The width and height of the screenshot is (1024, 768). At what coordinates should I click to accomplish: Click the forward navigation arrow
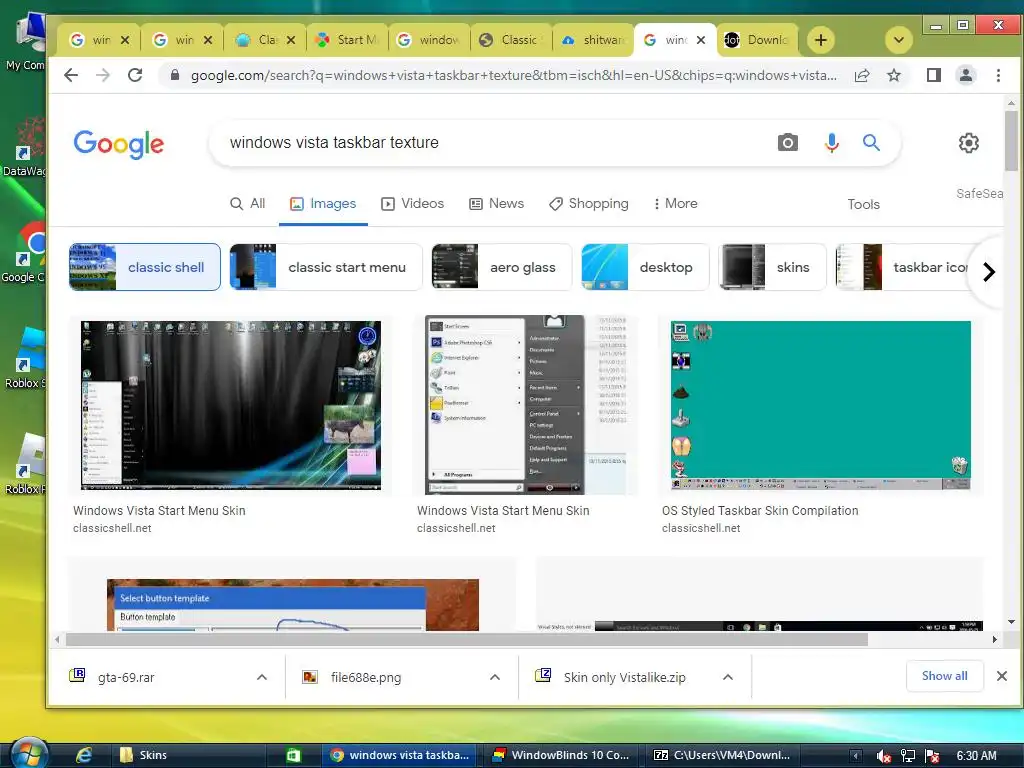point(103,75)
